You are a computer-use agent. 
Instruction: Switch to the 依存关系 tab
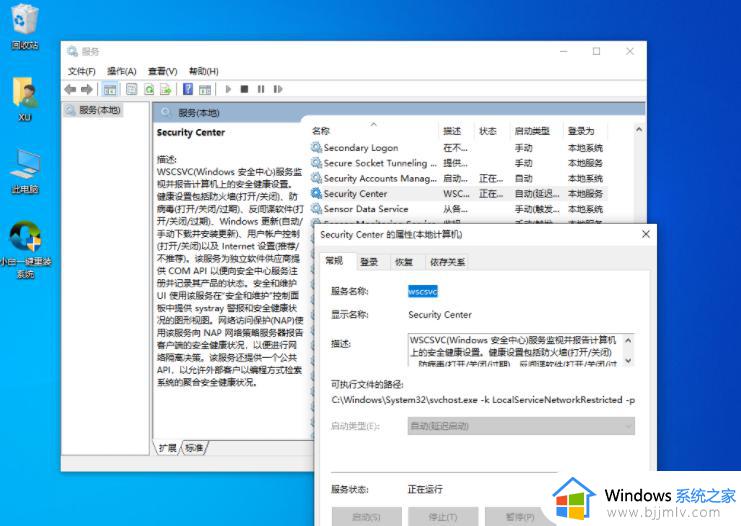(447, 262)
